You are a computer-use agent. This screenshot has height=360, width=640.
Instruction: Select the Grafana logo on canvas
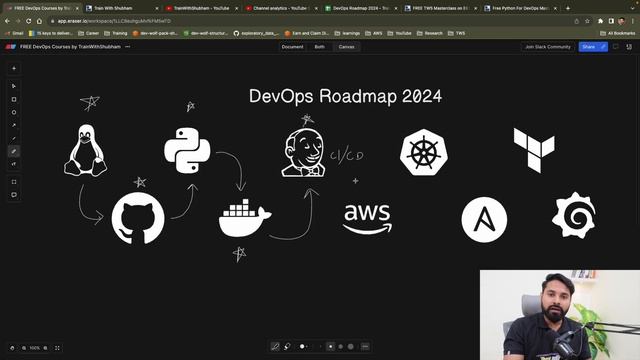(574, 215)
